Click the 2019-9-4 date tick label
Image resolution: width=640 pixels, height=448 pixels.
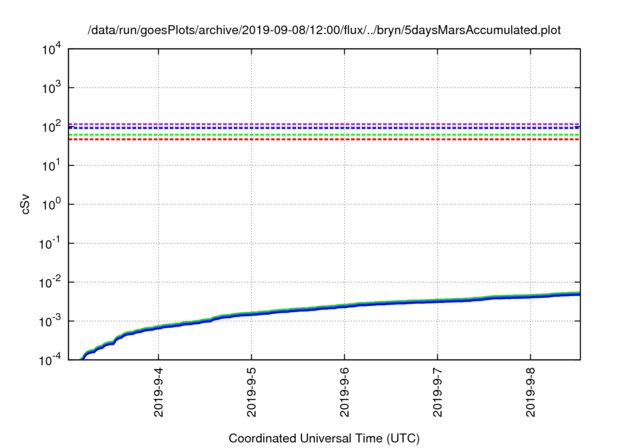click(158, 392)
